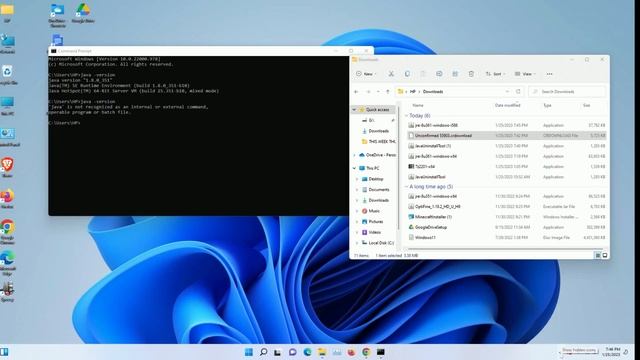The image size is (640, 360).
Task: Sort files by the Type column header
Action: point(547,105)
